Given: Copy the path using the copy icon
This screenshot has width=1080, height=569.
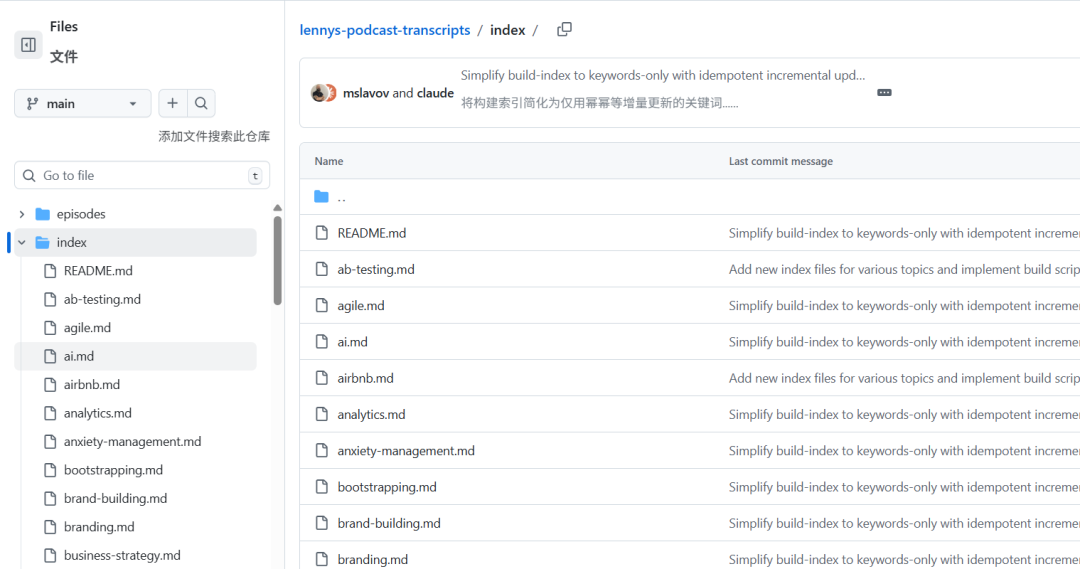Looking at the screenshot, I should 564,30.
